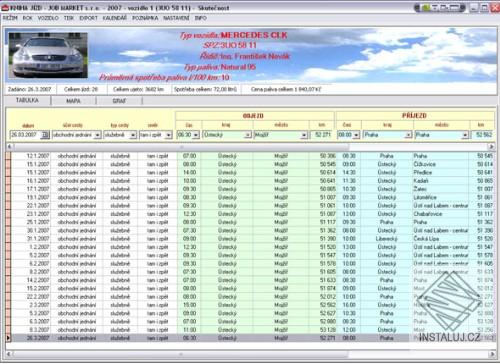Viewport: 500px width, 364px height.
Task: Click the 50 306 departure km cell
Action: tap(323, 156)
